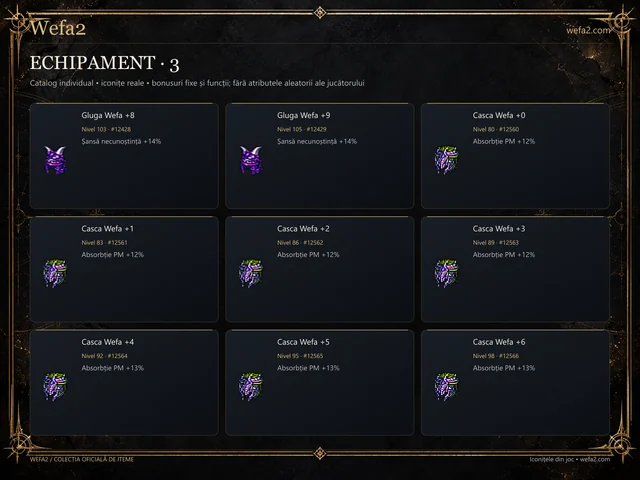Click the Casca Wefa +2 helmet icon

point(251,273)
